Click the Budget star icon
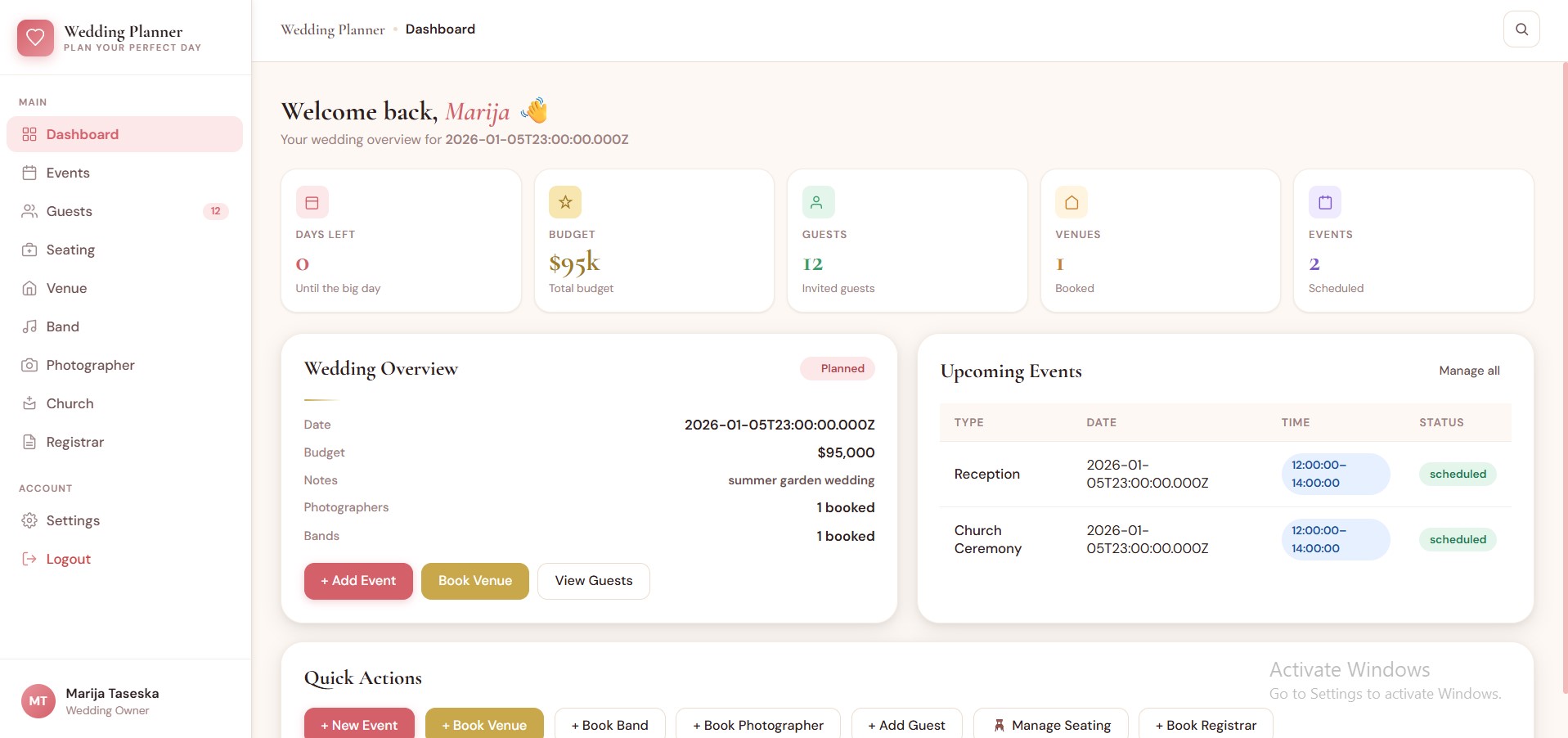The width and height of the screenshot is (1568, 738). coord(564,202)
